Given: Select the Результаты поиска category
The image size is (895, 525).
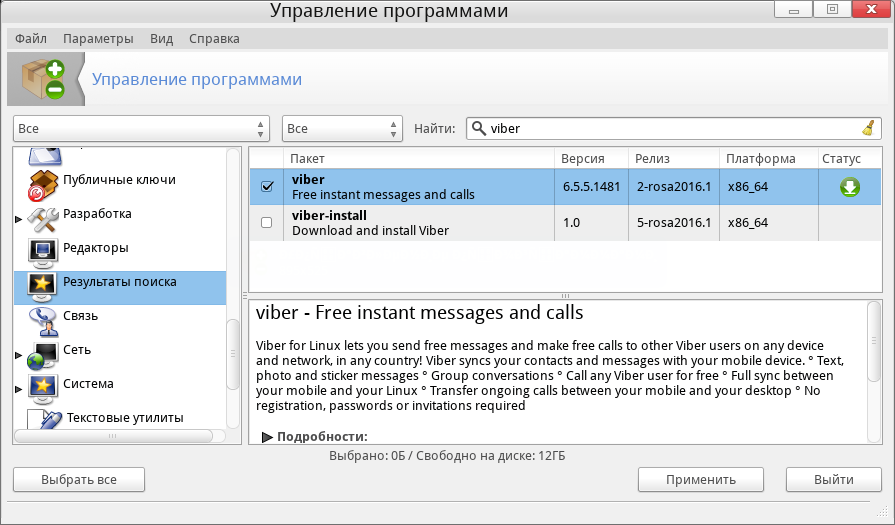Looking at the screenshot, I should tap(120, 282).
